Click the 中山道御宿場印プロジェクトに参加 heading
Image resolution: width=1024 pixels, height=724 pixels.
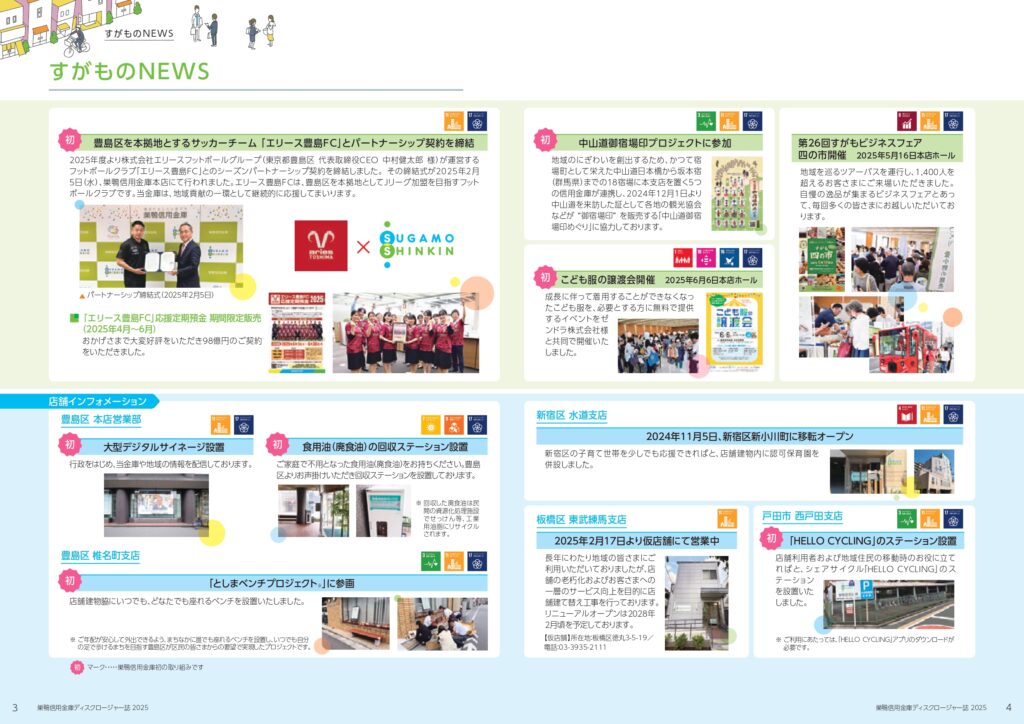pos(654,143)
